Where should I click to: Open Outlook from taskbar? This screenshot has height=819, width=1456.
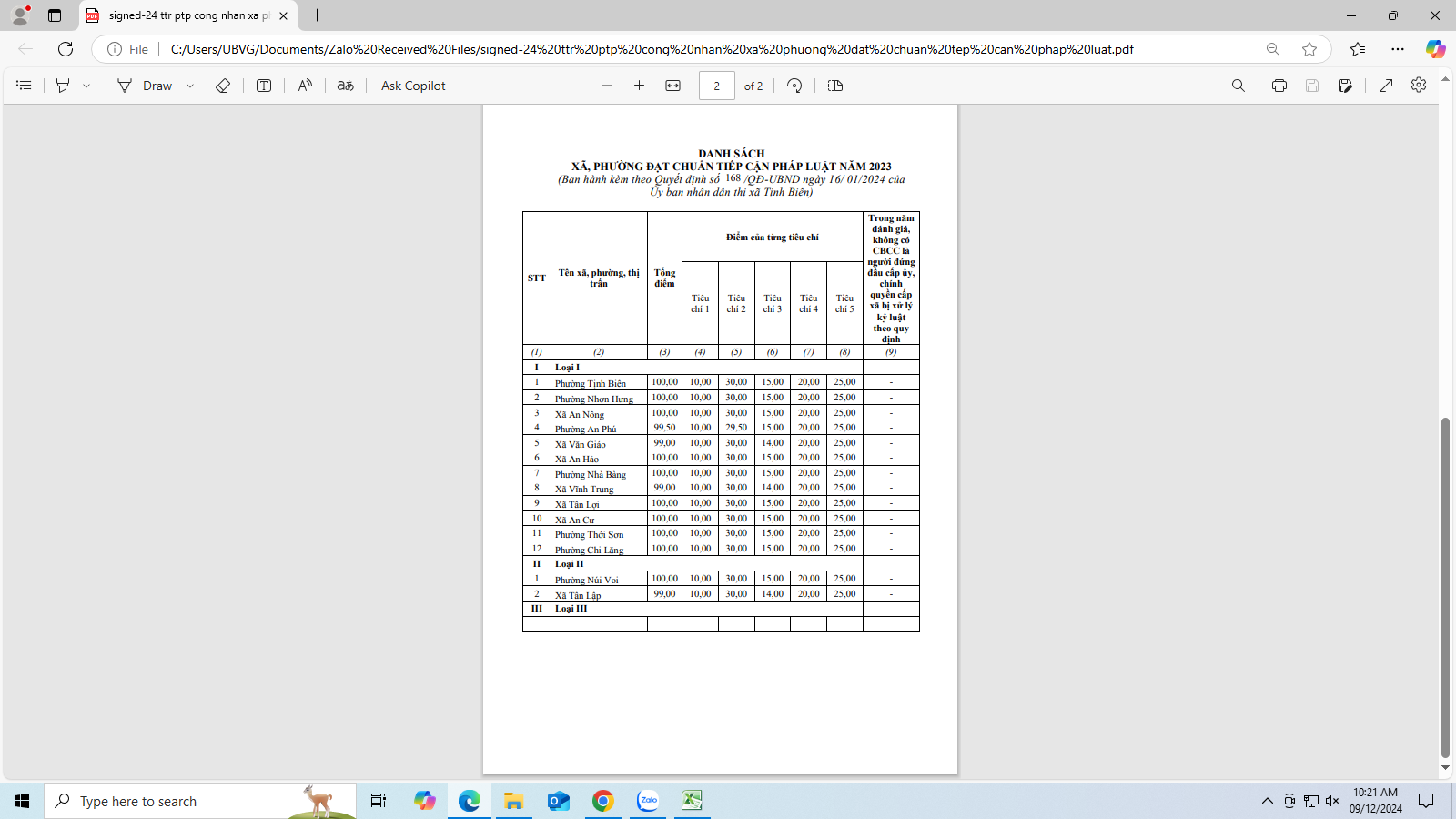click(559, 801)
